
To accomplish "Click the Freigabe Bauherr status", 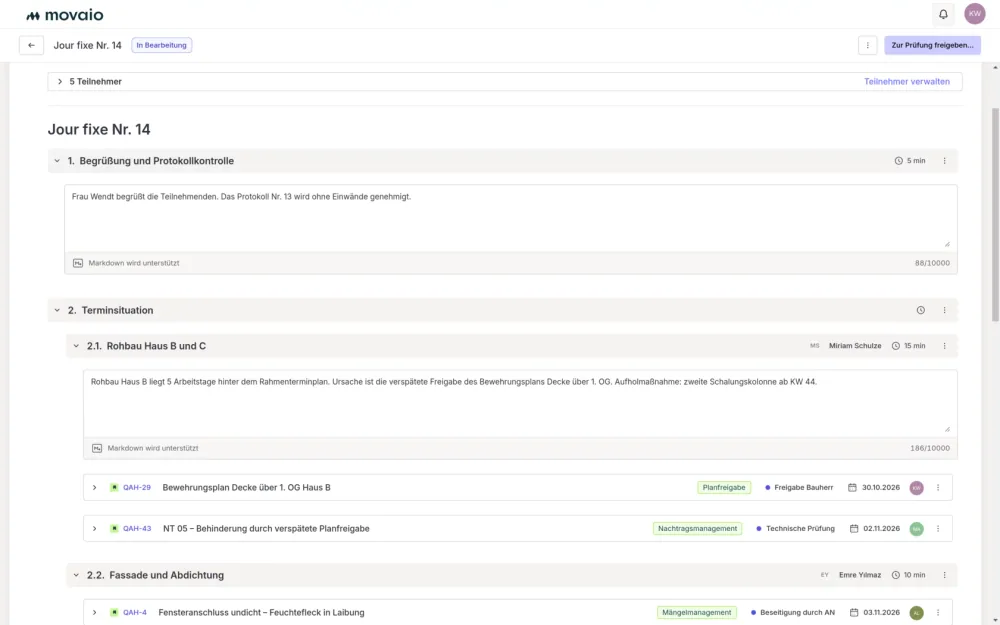I will [x=799, y=488].
